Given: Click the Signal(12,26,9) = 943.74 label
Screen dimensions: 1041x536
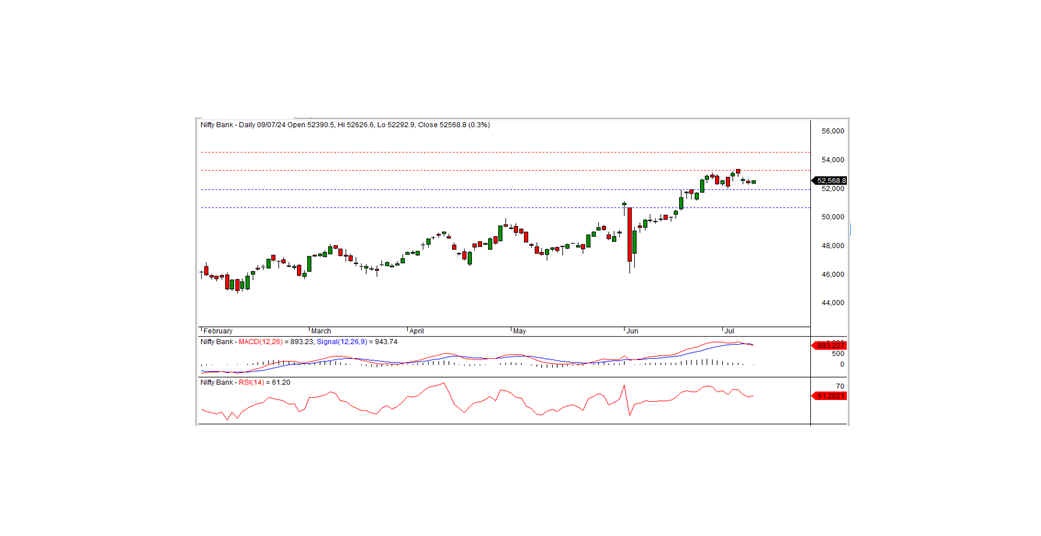Looking at the screenshot, I should point(359,341).
